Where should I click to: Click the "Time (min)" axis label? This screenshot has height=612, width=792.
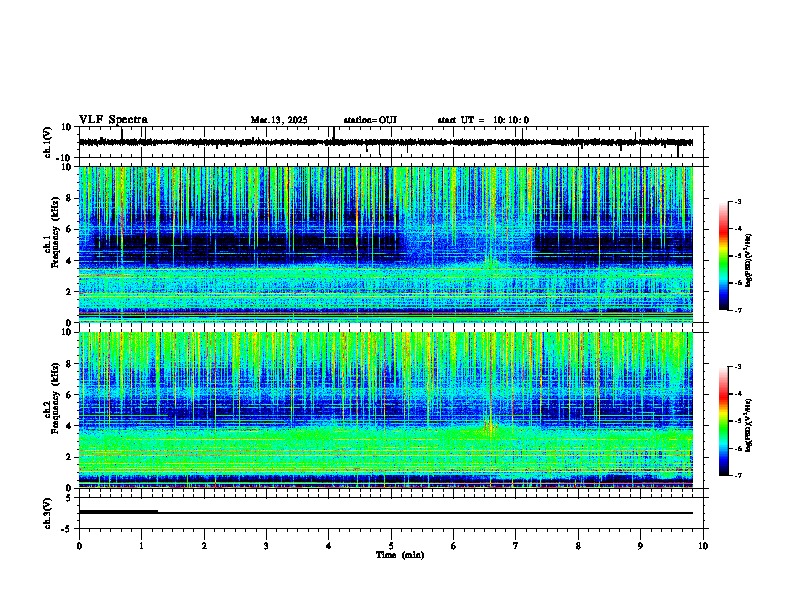pyautogui.click(x=400, y=555)
